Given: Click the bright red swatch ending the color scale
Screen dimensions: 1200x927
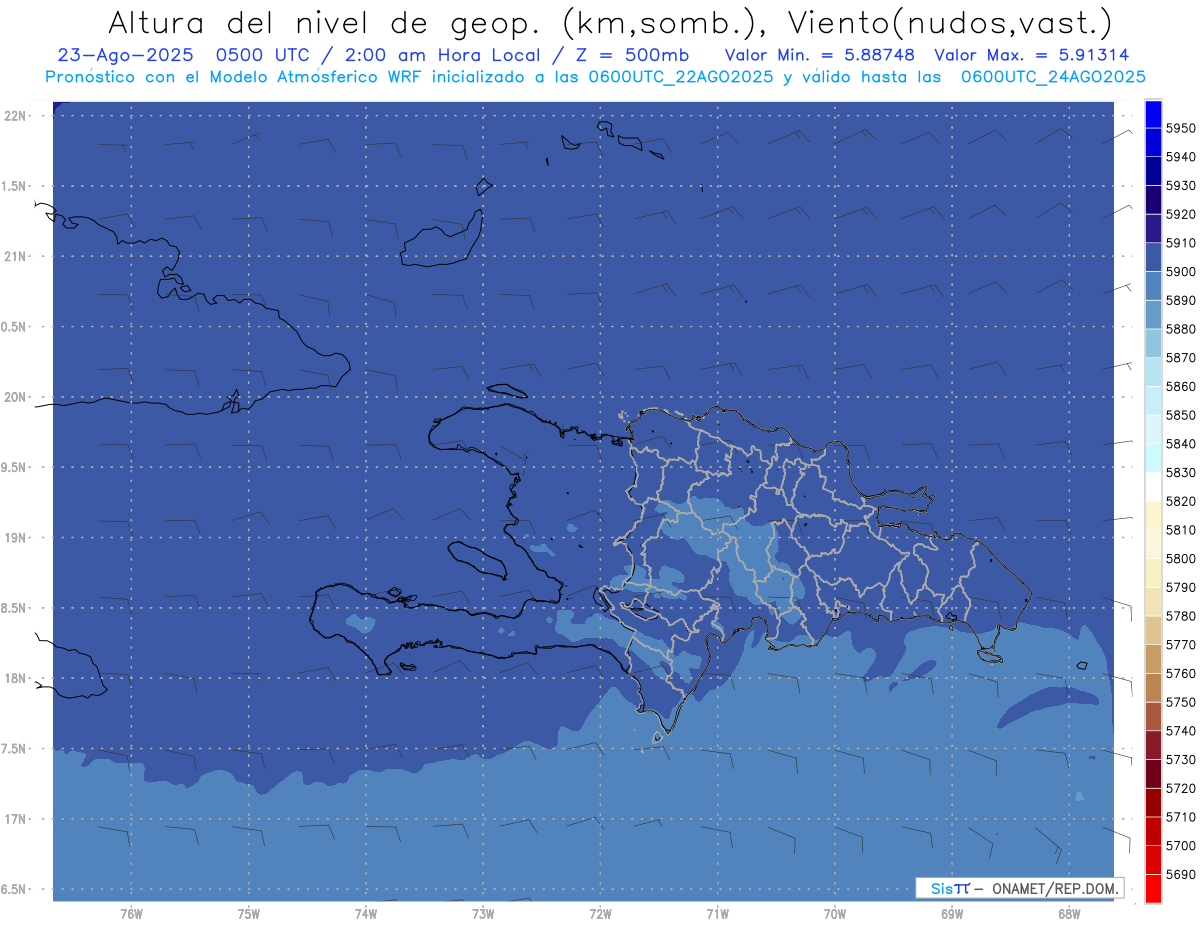Looking at the screenshot, I should point(1153,888).
